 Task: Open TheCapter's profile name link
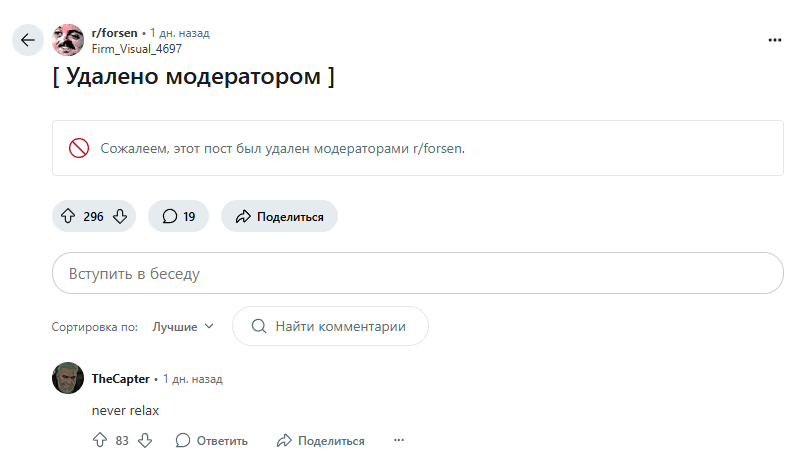(x=121, y=379)
